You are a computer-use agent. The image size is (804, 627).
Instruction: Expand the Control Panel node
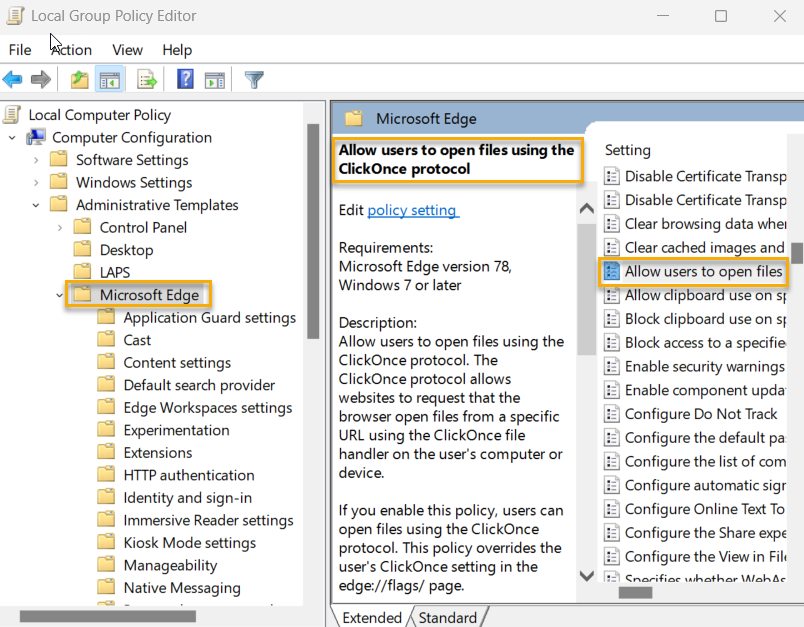click(x=59, y=227)
